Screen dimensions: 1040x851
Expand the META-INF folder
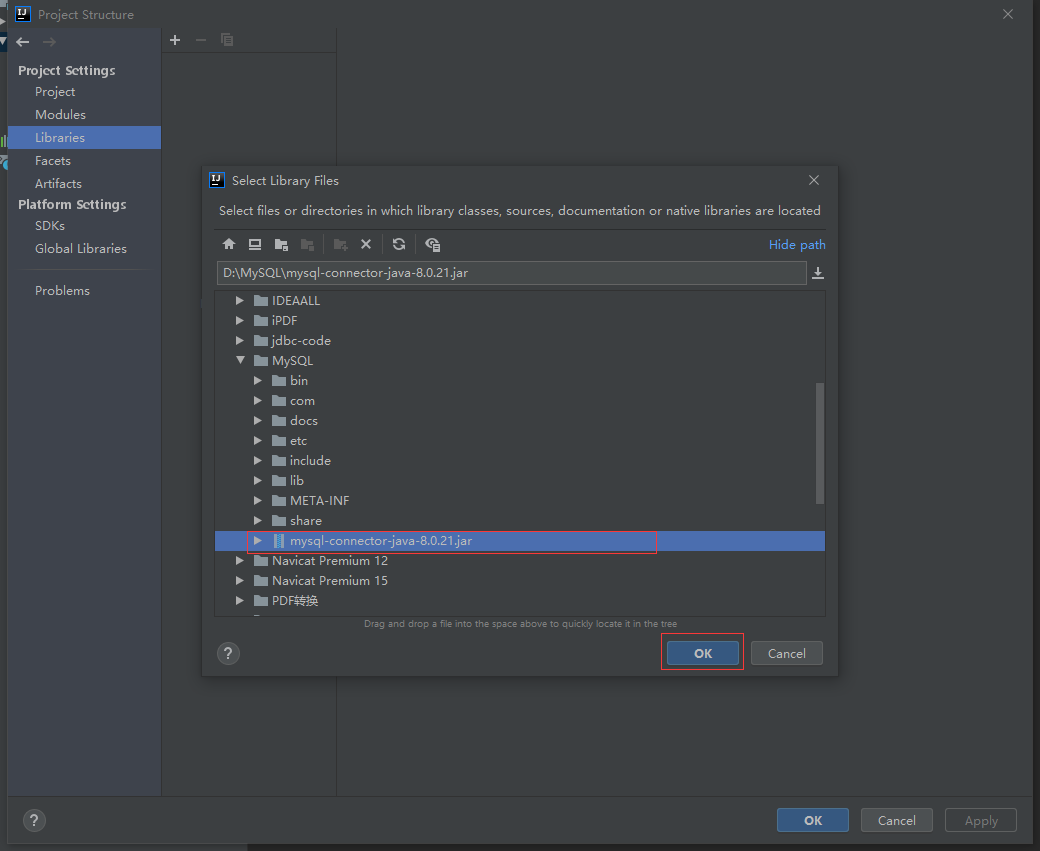click(x=257, y=500)
